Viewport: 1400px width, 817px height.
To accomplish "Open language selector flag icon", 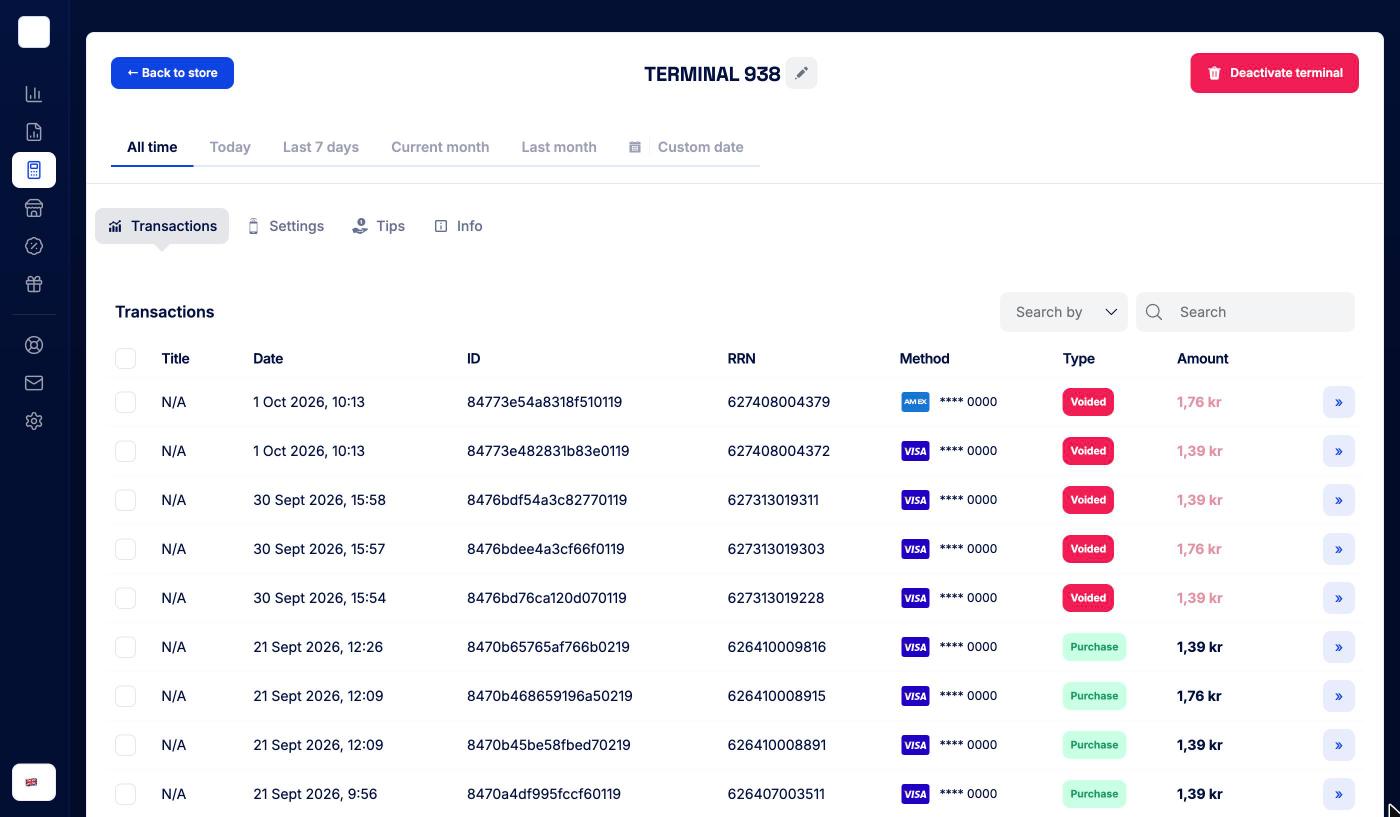I will (33, 782).
